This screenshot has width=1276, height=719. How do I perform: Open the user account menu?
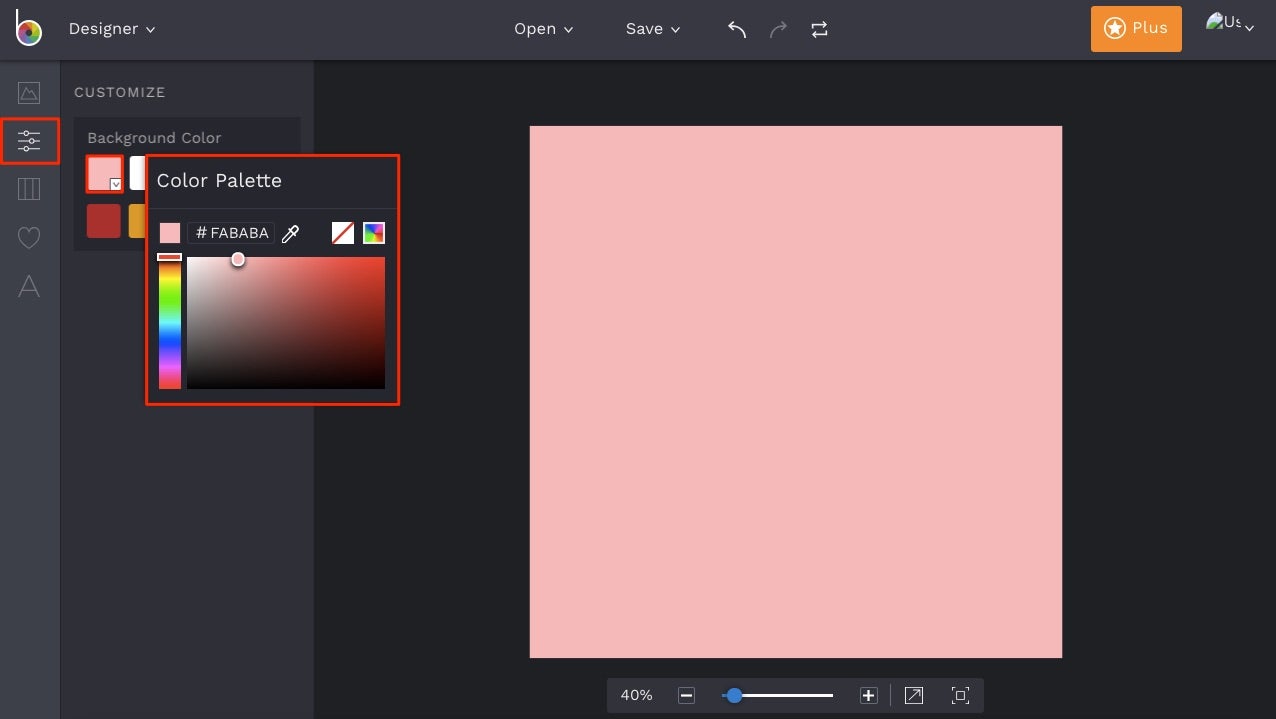(x=1229, y=25)
